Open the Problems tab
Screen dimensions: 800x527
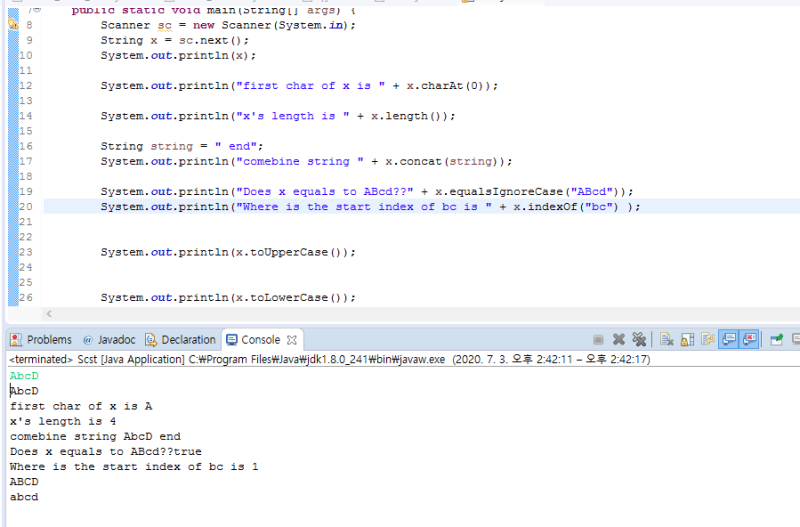click(x=41, y=340)
